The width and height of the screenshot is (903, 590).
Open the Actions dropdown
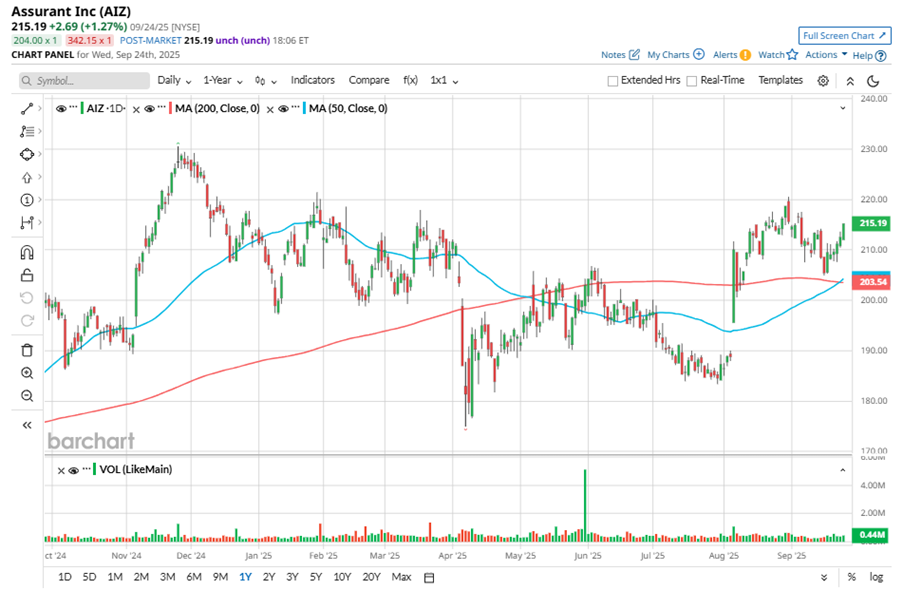826,55
